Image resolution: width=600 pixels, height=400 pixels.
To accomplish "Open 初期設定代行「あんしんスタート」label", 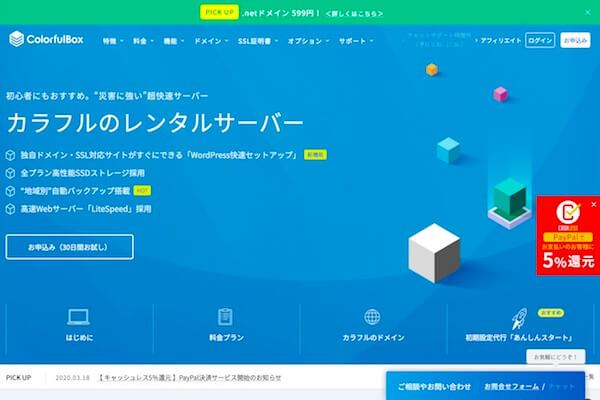I will click(x=519, y=338).
